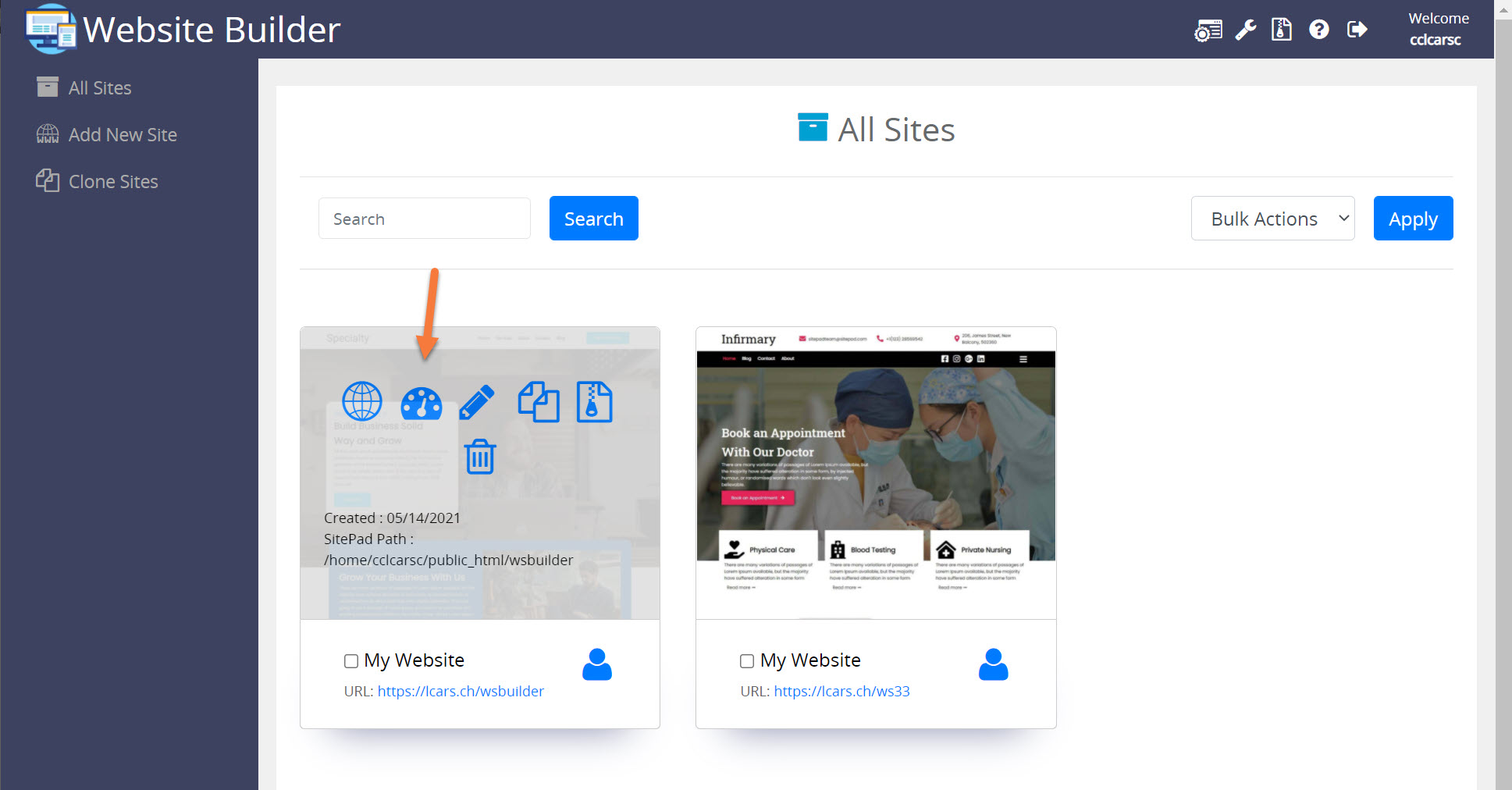Click the wrench settings icon in header
Viewport: 1512px width, 790px height.
(x=1246, y=30)
